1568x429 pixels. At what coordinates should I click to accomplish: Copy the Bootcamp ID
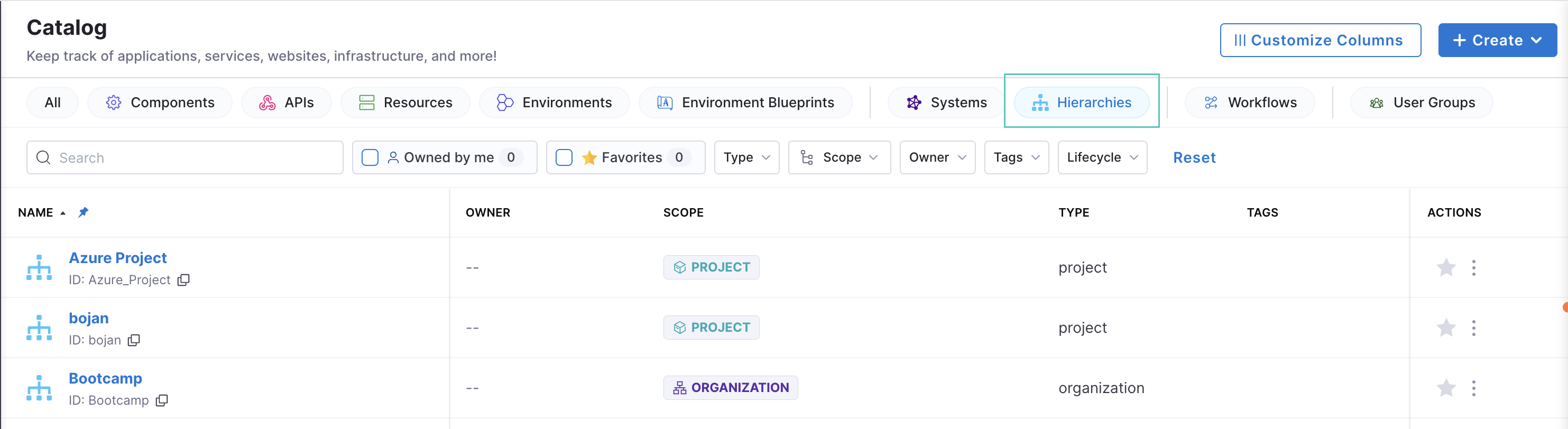(x=161, y=400)
